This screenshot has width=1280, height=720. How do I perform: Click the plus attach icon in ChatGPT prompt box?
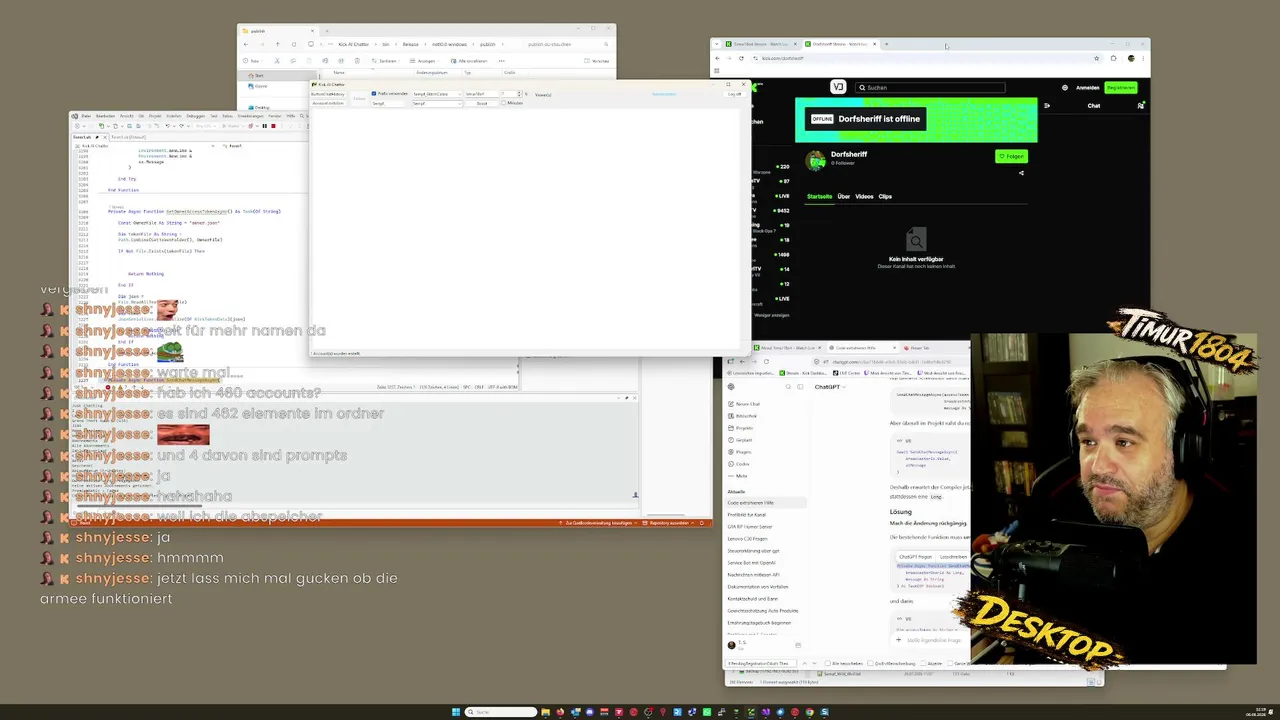click(x=898, y=639)
